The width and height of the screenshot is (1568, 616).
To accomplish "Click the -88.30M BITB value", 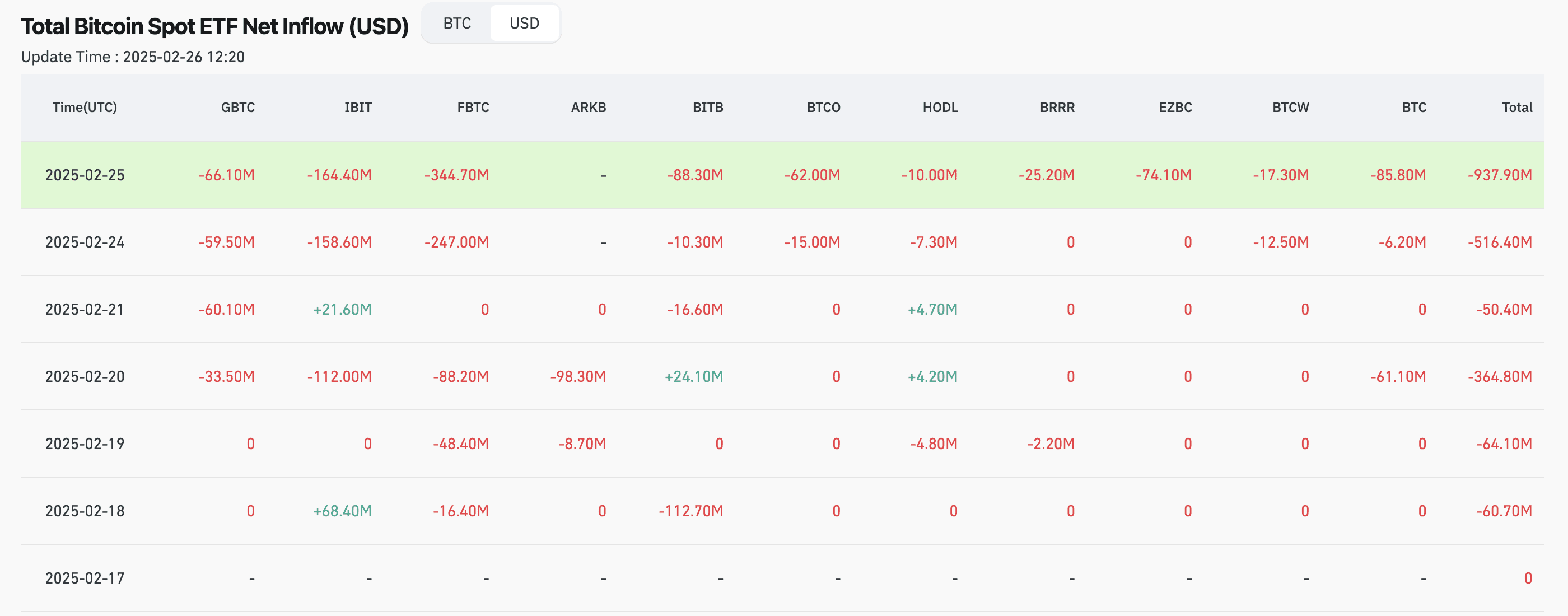I will click(695, 175).
